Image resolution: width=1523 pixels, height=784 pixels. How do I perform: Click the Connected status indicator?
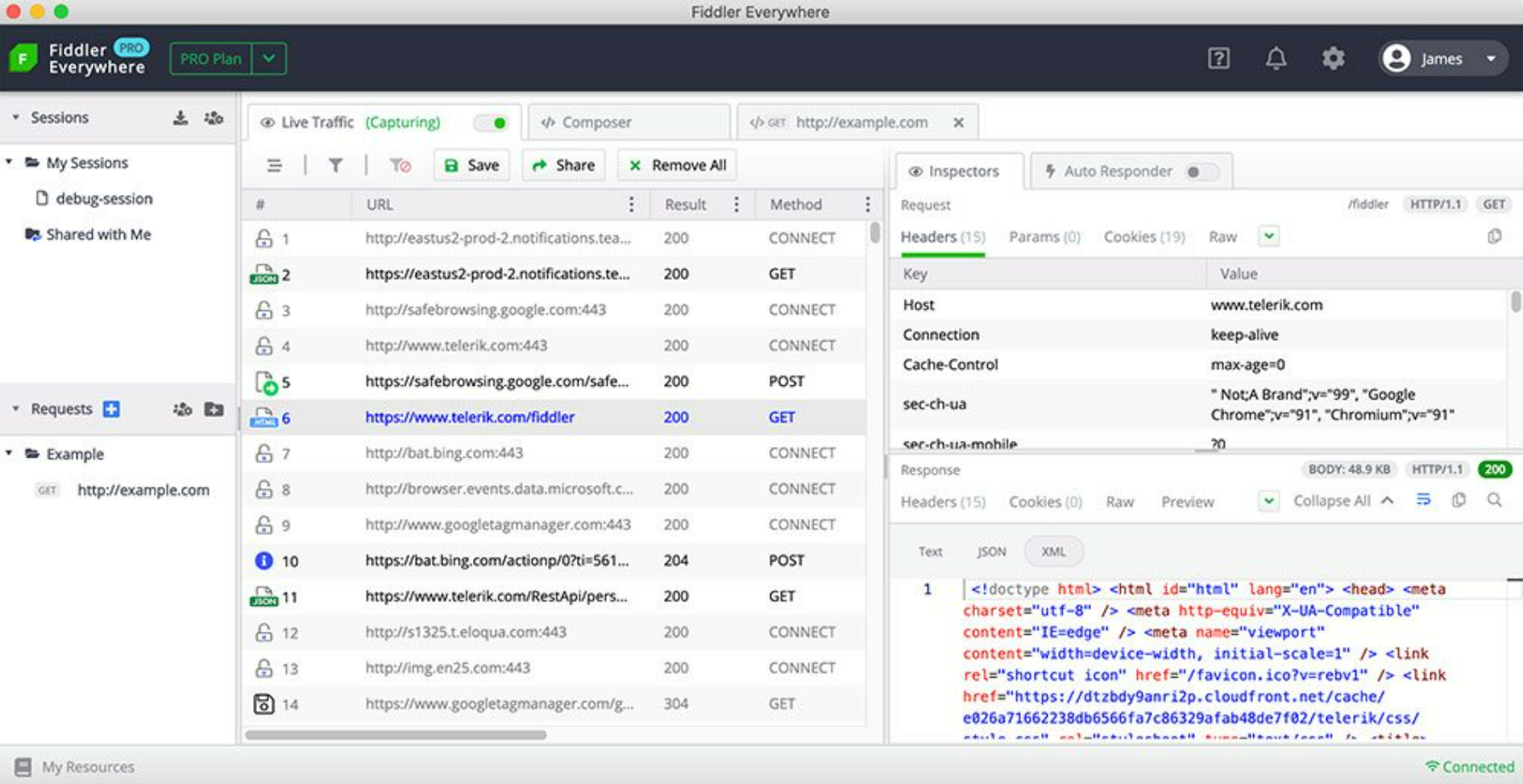click(1470, 766)
